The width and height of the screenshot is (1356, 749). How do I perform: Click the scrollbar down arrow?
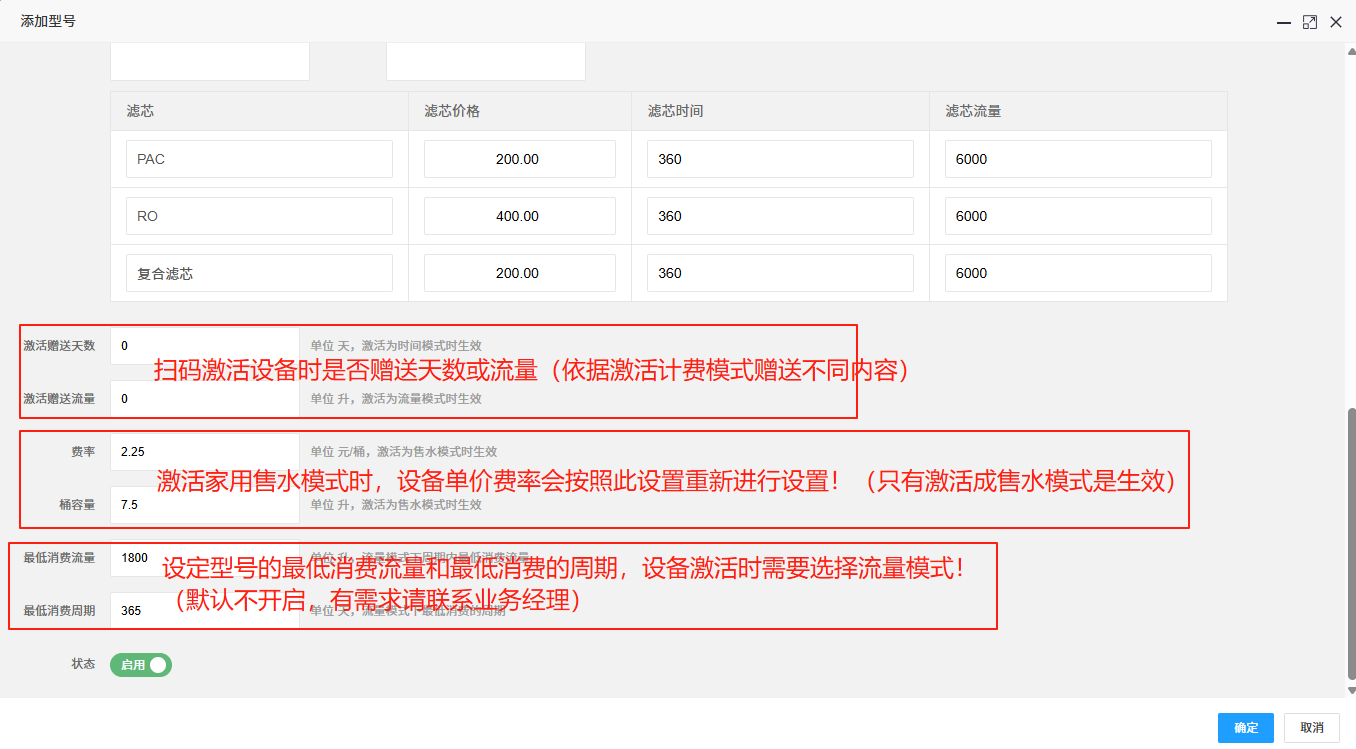tap(1351, 690)
